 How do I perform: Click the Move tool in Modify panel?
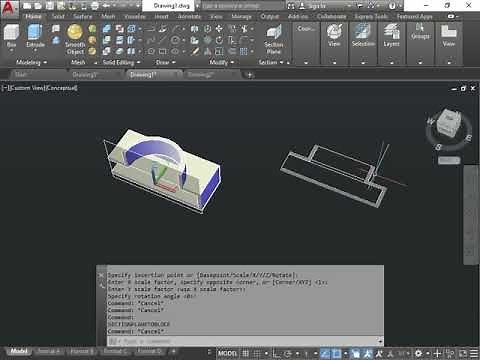(x=219, y=29)
